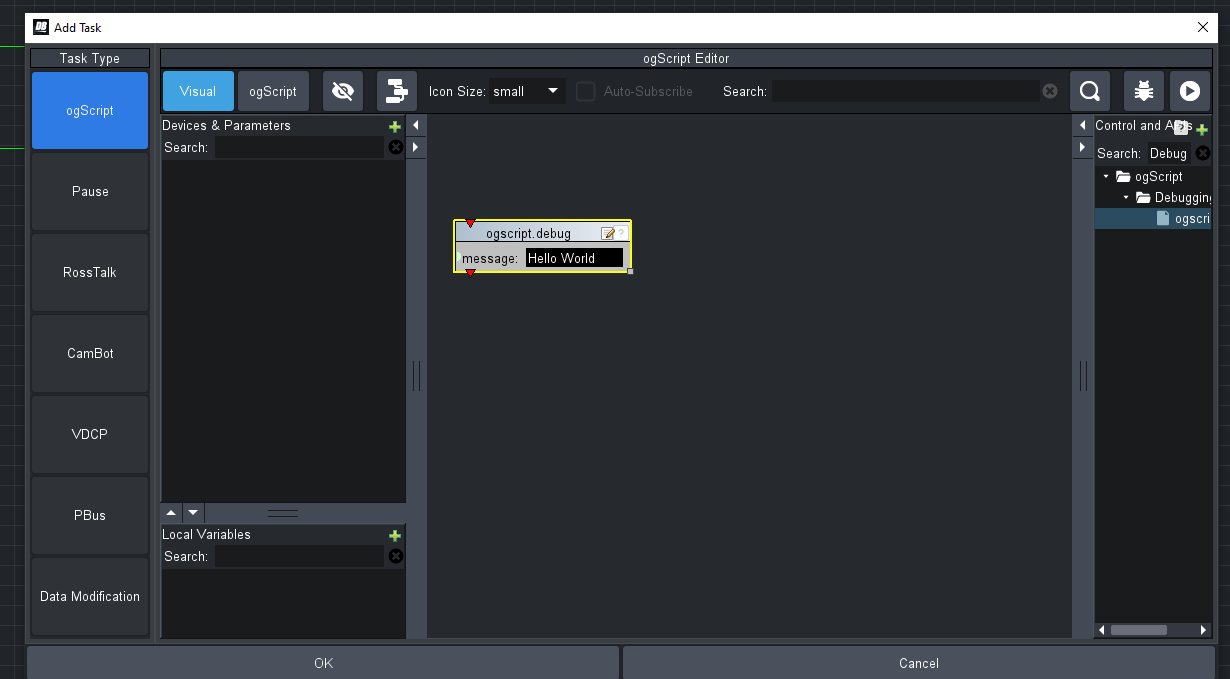Click the question mark help icon on ogscript.debug block
1230x679 pixels.
point(621,233)
